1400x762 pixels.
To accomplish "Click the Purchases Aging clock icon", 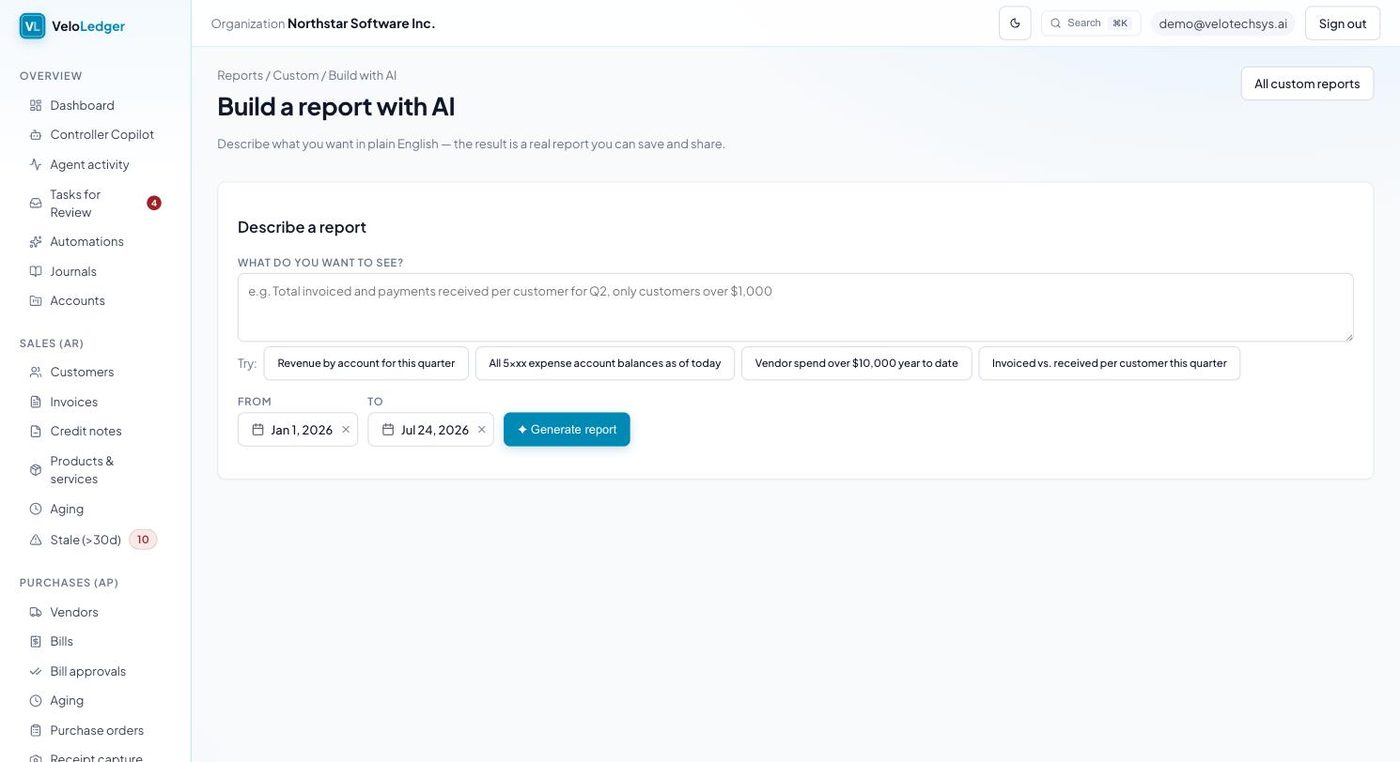I will (36, 700).
